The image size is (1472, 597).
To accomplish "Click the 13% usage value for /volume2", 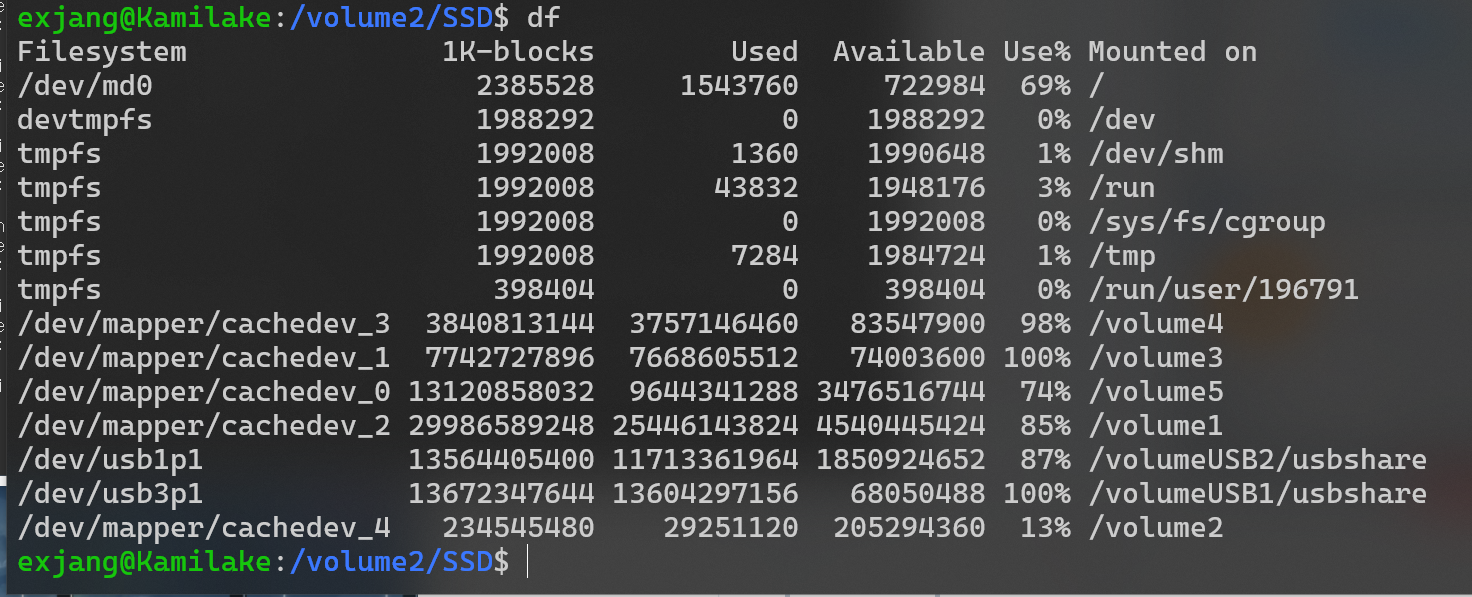I will point(1046,528).
